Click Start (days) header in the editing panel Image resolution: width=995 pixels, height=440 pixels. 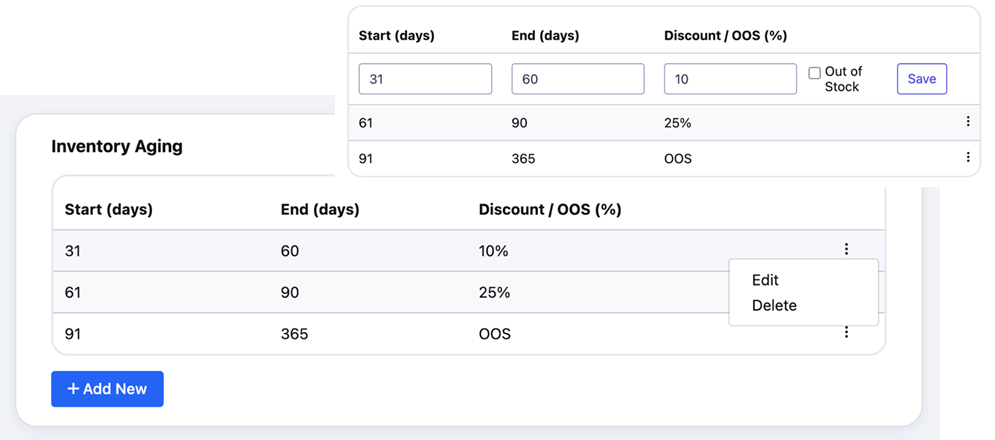[x=397, y=36]
